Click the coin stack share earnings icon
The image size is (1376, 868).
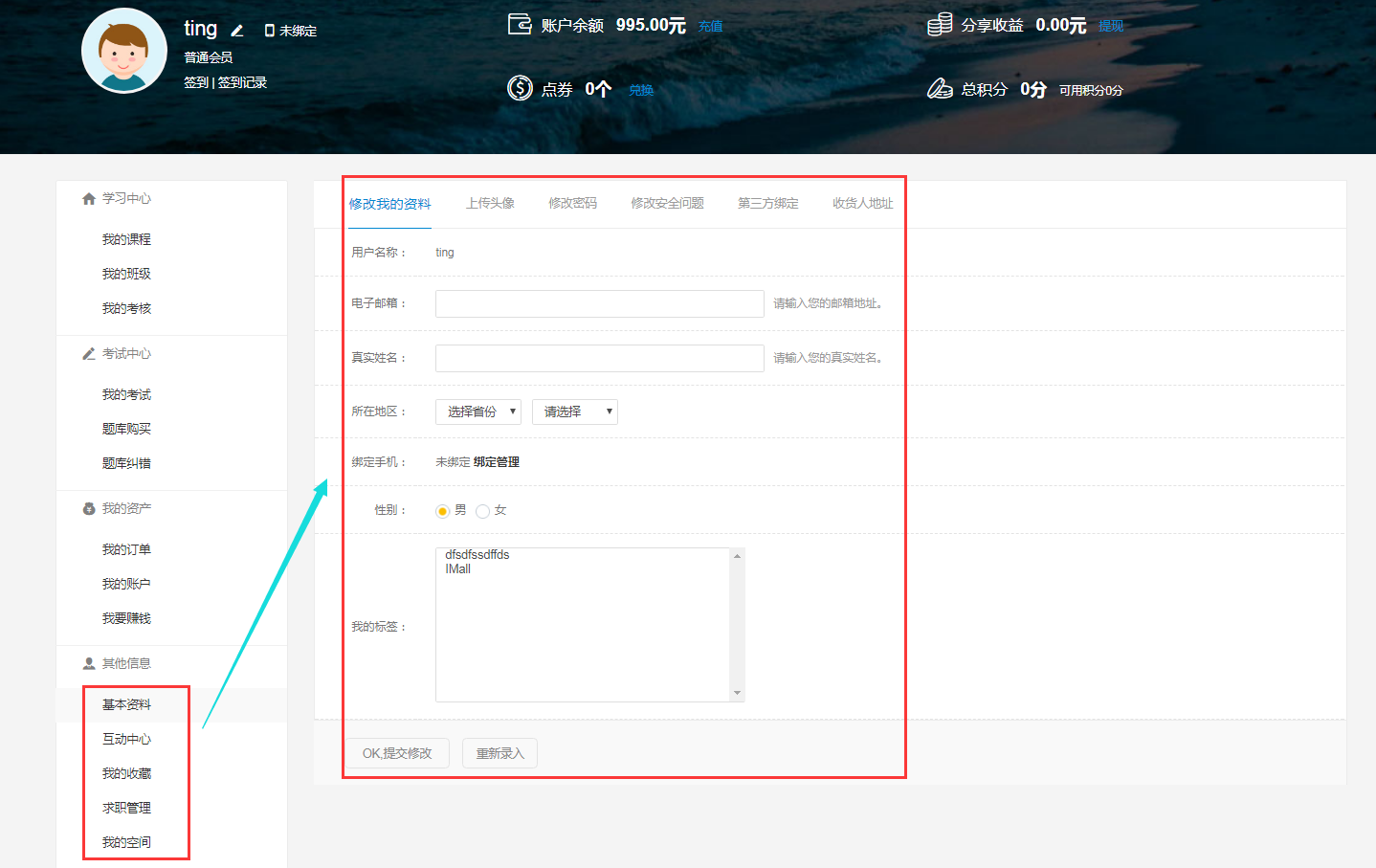tap(940, 24)
